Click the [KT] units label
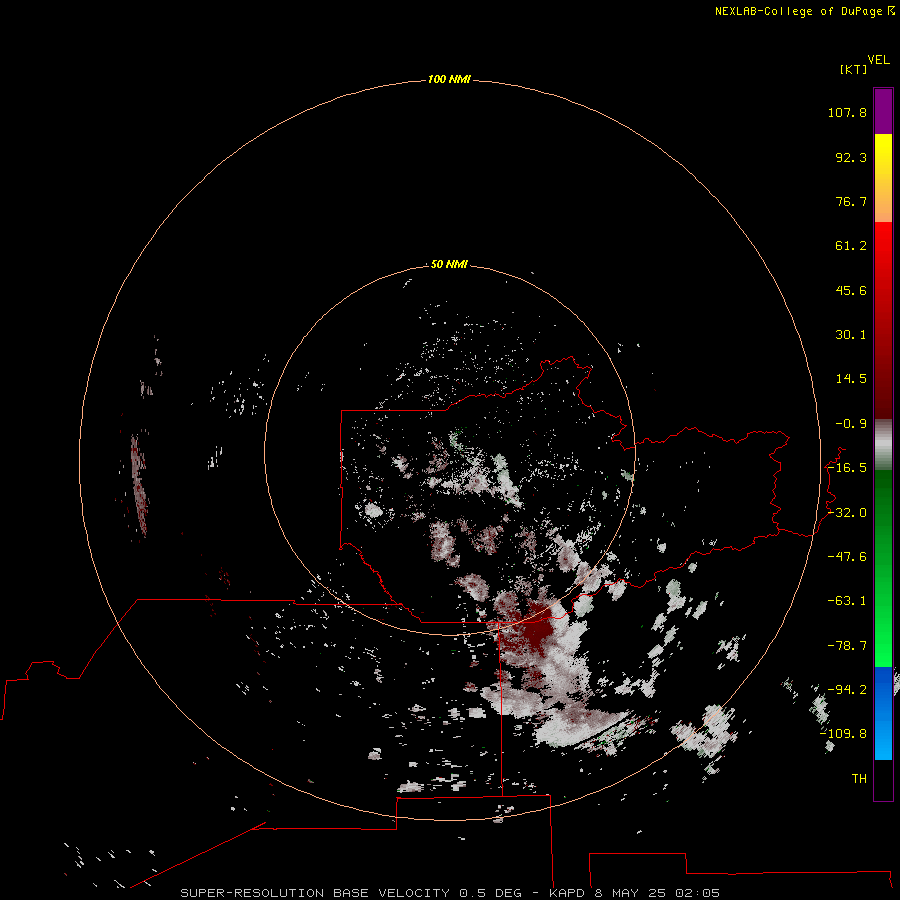The image size is (900, 900). 853,69
